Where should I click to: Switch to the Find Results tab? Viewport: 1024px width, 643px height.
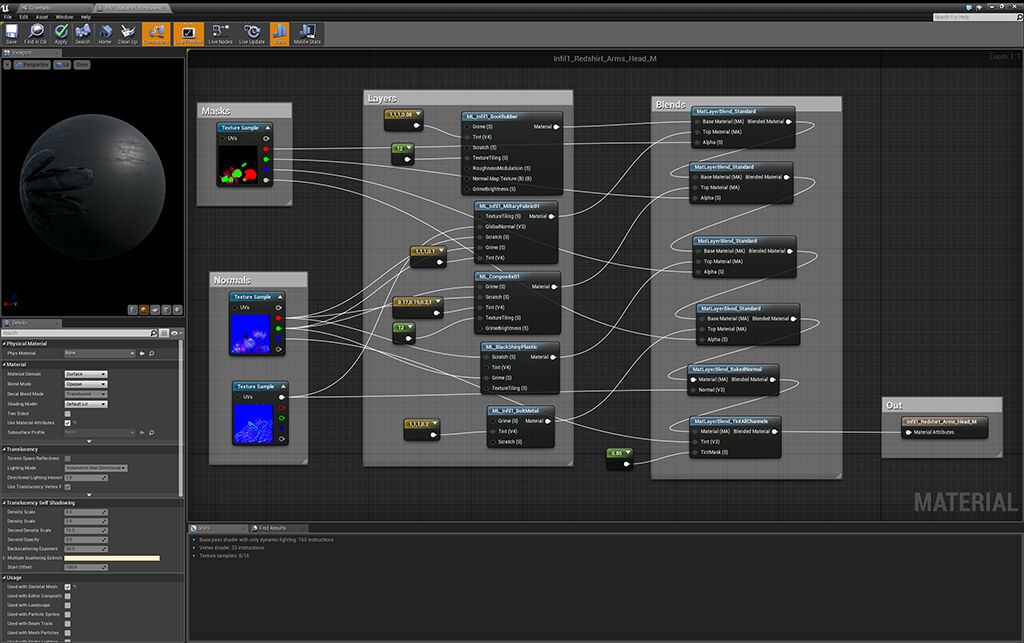coord(273,528)
